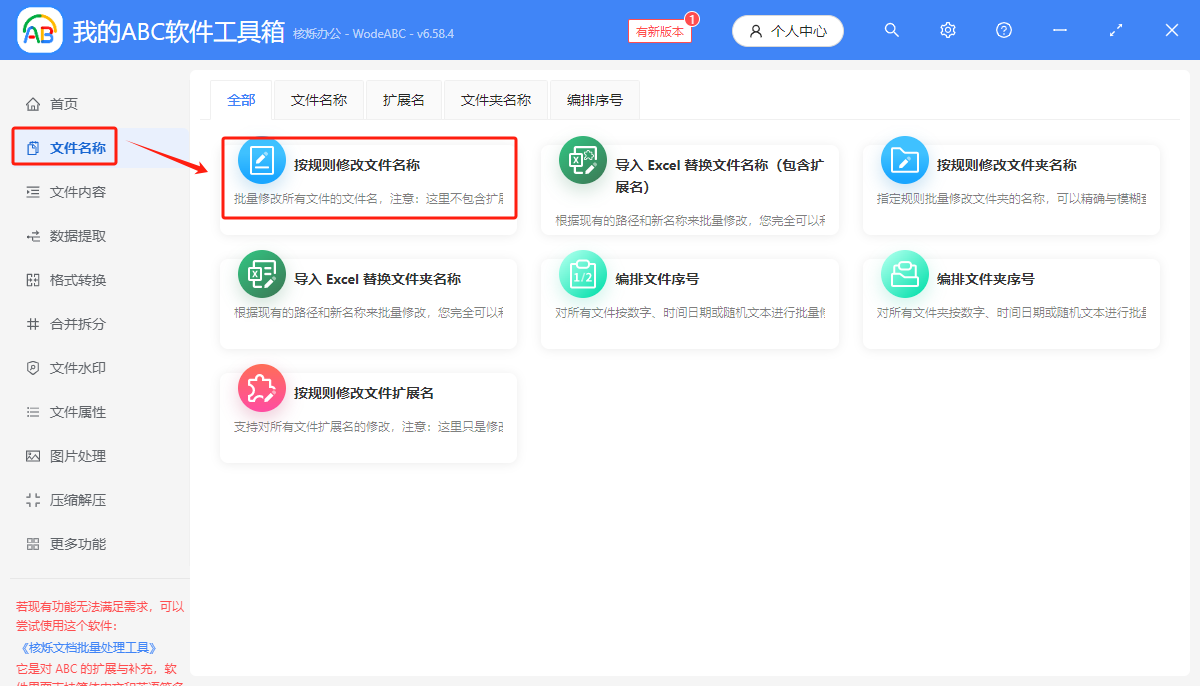The width and height of the screenshot is (1200, 686).
Task: Click the help question mark icon
Action: click(x=1003, y=30)
